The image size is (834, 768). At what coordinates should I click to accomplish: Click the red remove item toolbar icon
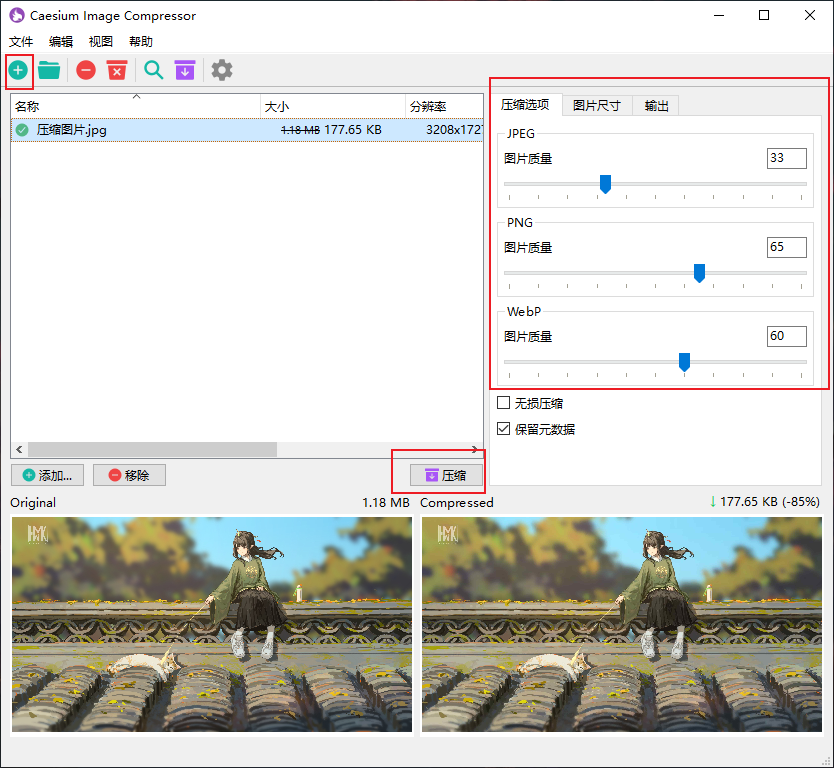[x=86, y=70]
